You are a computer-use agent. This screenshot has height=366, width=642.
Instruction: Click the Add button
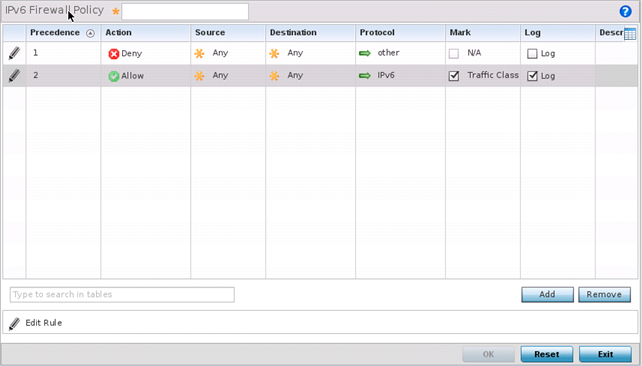click(547, 294)
